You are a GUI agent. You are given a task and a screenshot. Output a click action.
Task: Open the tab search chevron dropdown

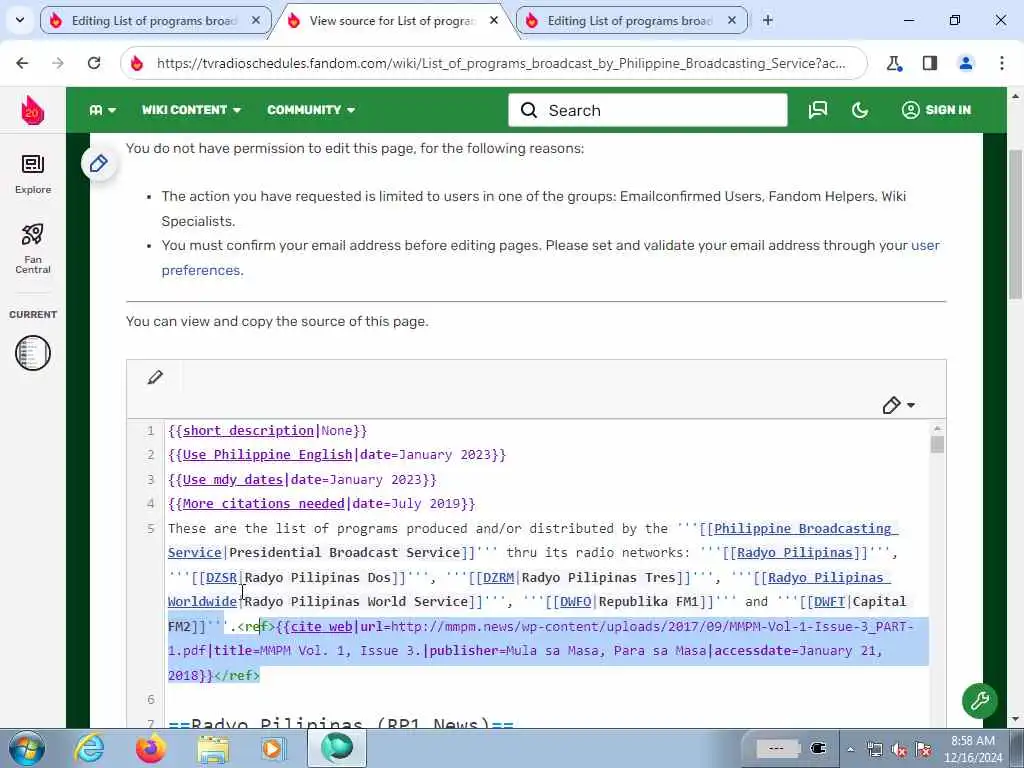20,20
